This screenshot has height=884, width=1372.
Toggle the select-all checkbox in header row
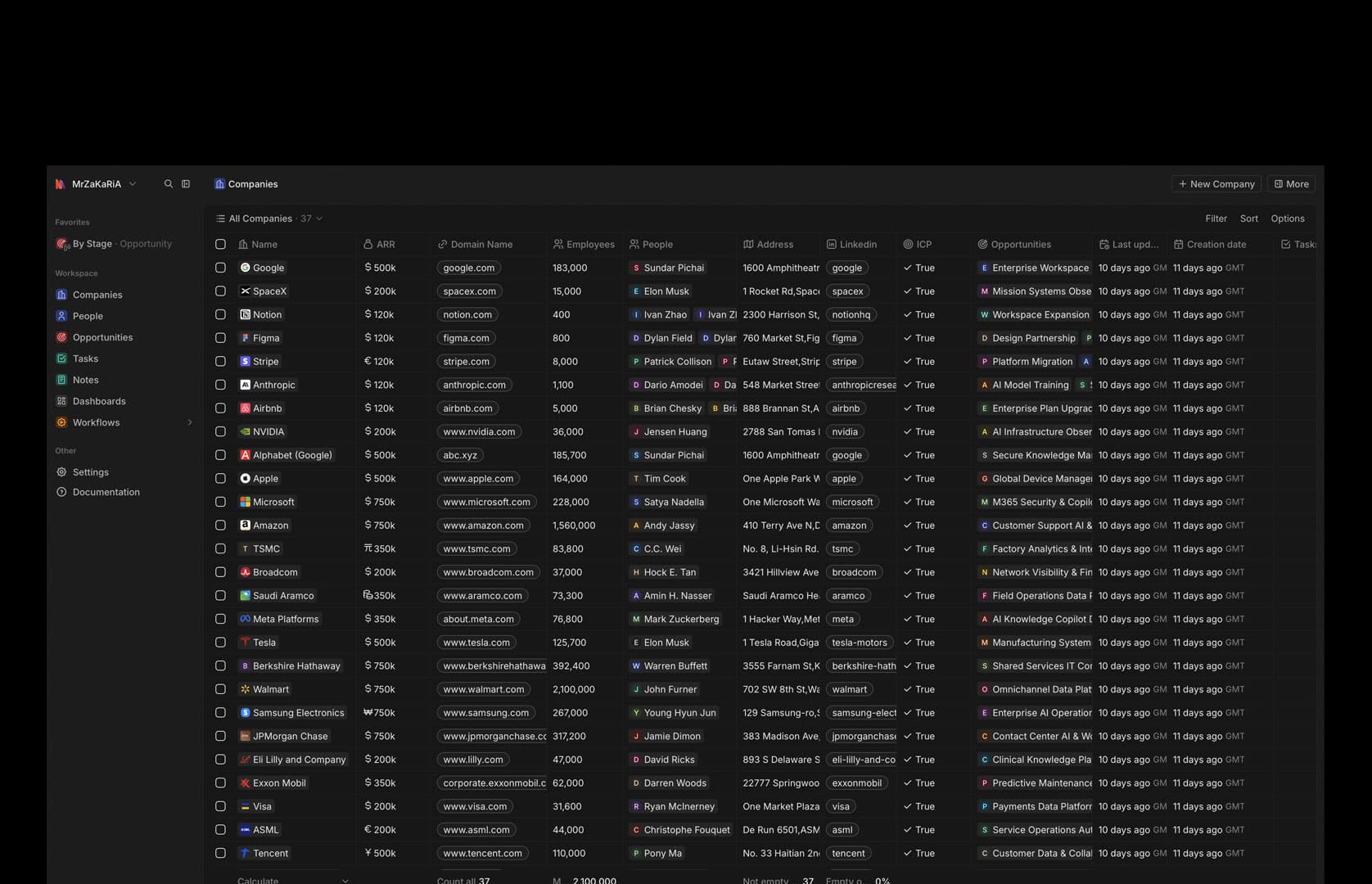(220, 244)
